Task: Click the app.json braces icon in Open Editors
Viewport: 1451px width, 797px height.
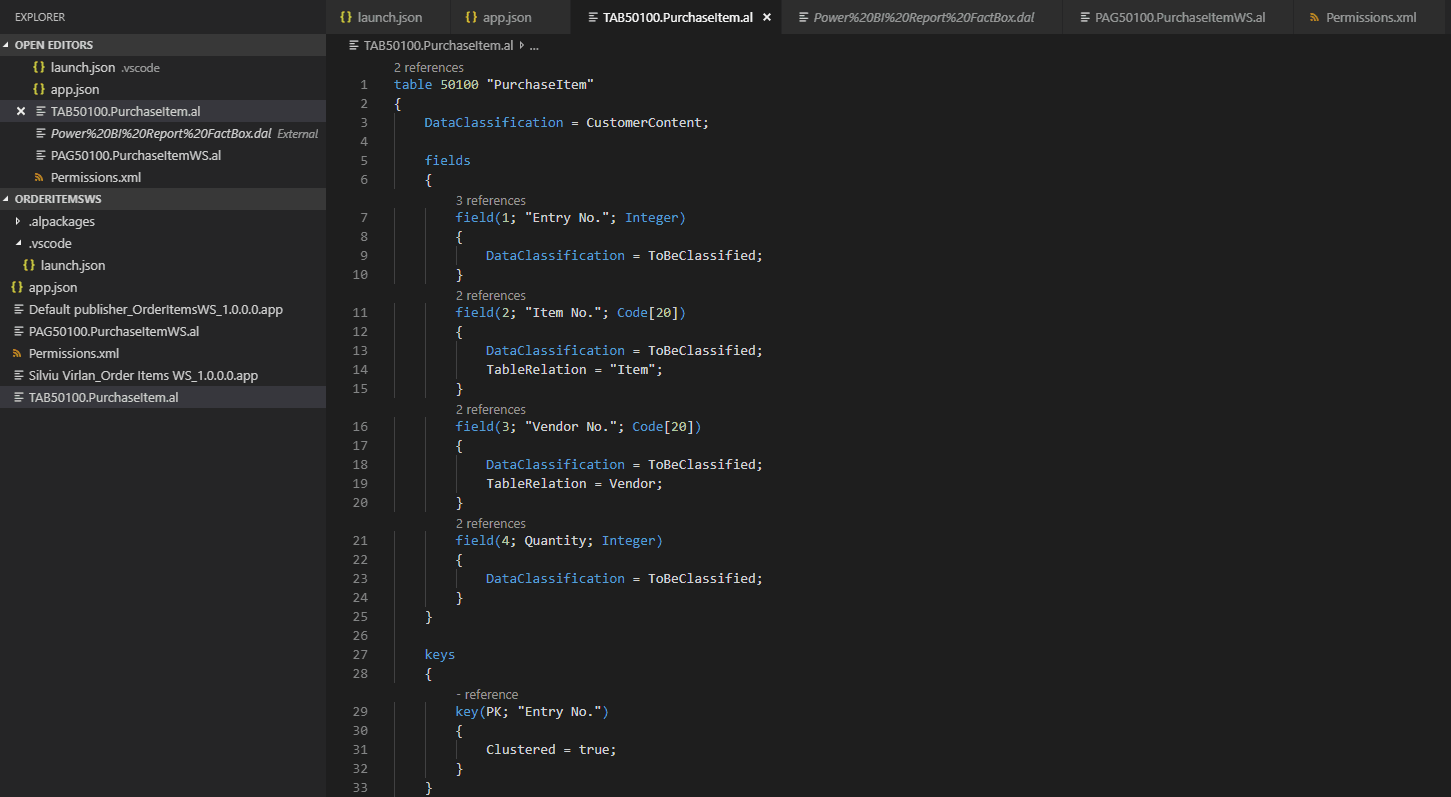Action: [x=39, y=90]
